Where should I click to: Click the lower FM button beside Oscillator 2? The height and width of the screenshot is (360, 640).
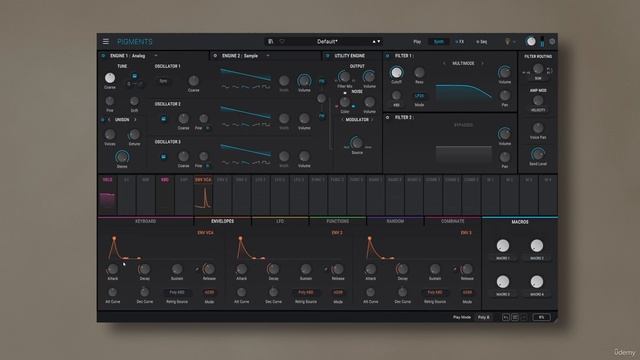[x=322, y=116]
